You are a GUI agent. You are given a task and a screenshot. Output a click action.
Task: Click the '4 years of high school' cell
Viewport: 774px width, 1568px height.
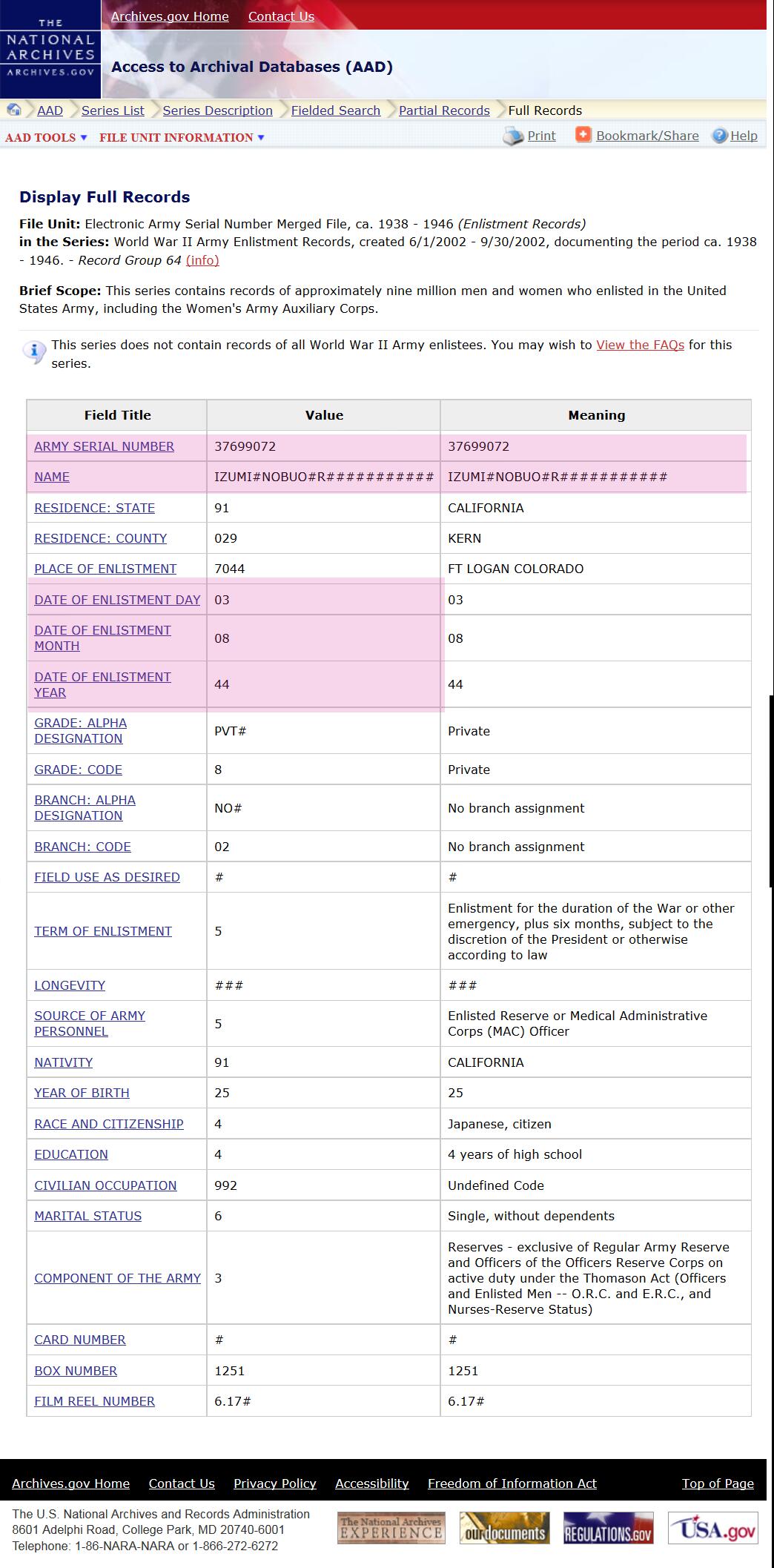coord(595,1154)
